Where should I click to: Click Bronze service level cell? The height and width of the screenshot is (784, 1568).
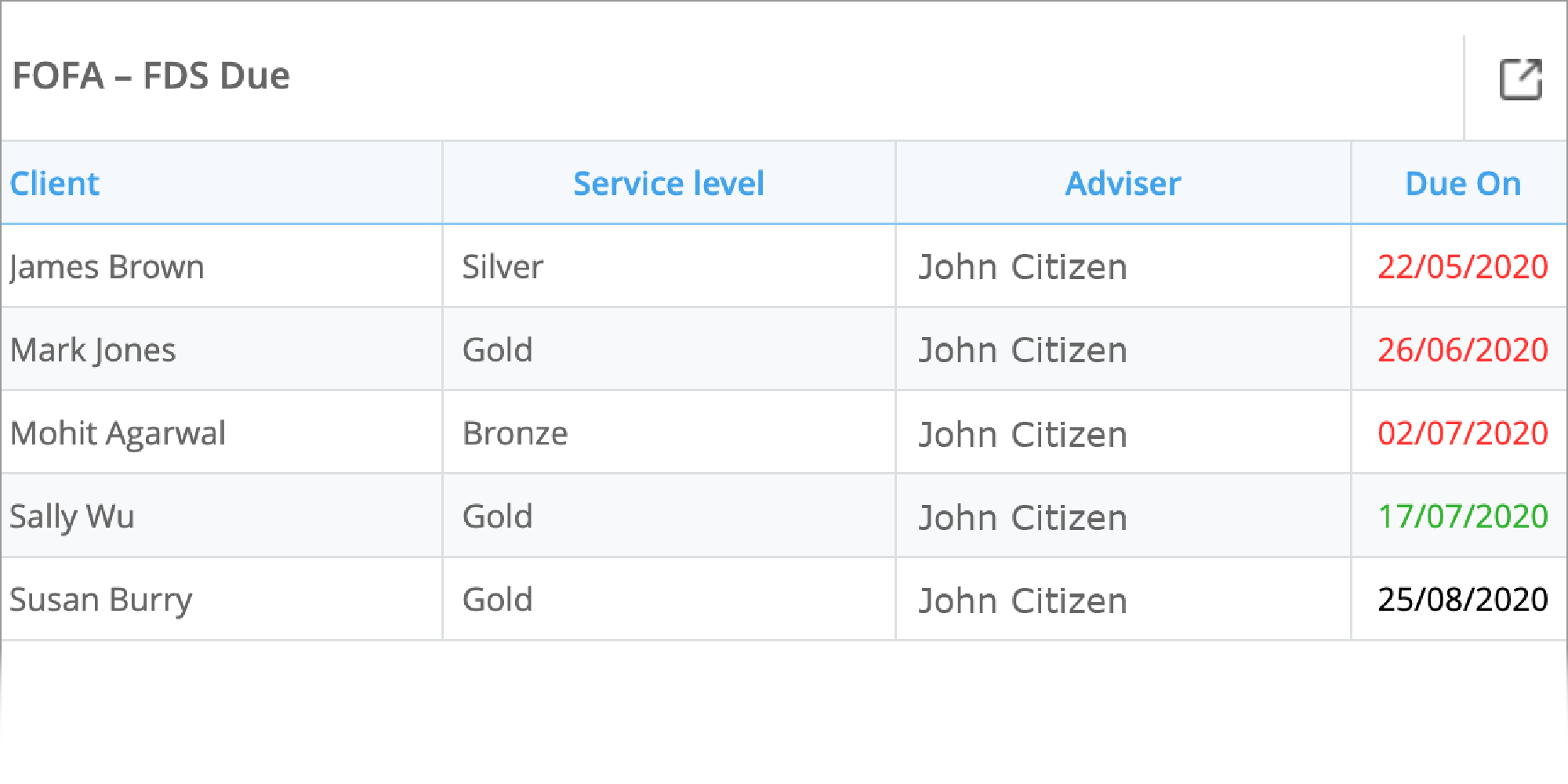click(515, 434)
